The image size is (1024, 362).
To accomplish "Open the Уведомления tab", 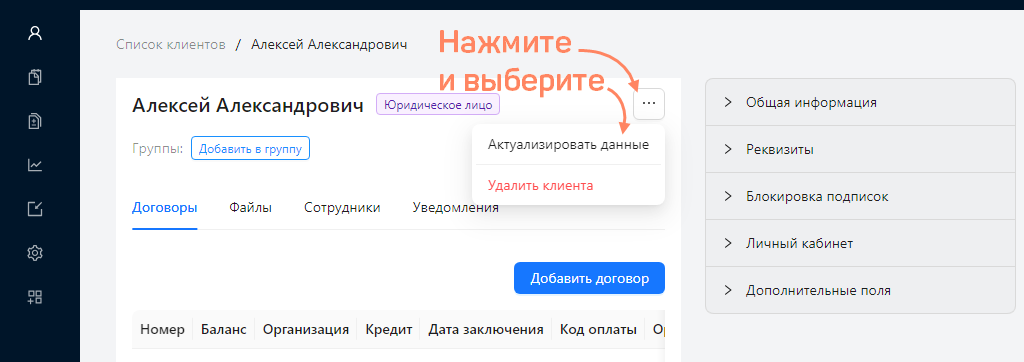I will point(456,208).
